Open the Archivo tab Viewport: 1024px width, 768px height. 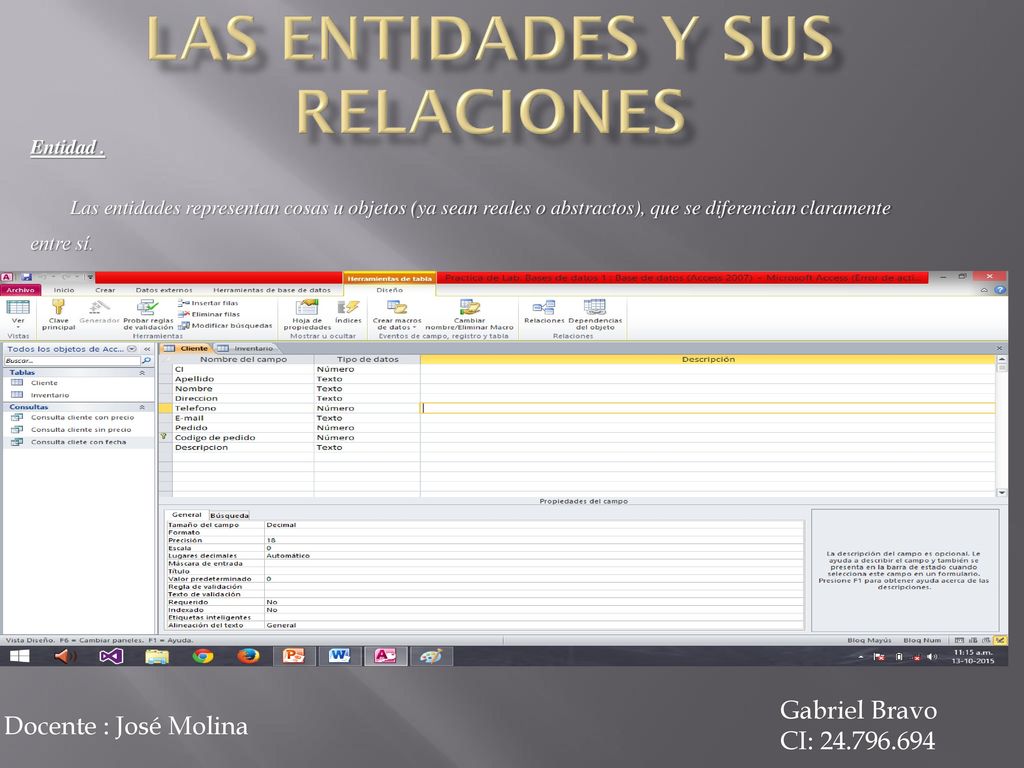(x=20, y=290)
